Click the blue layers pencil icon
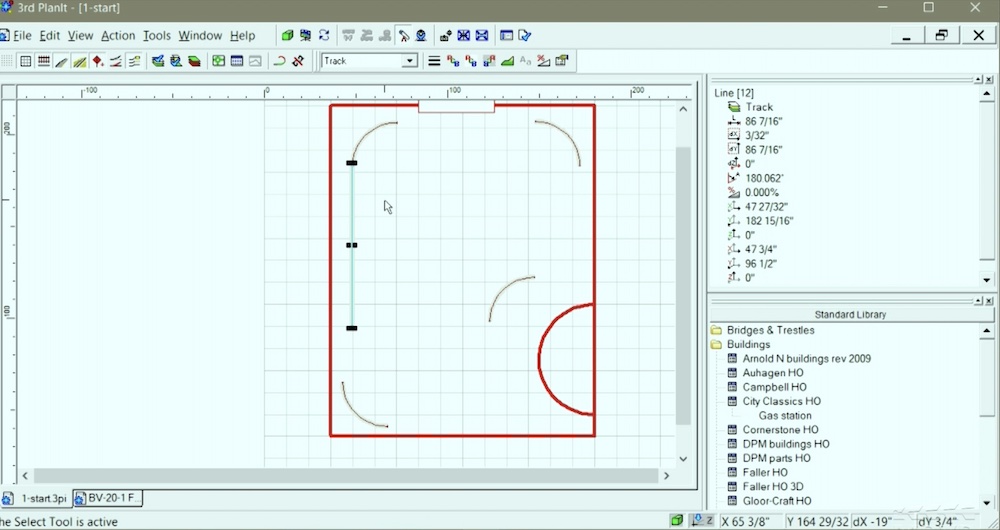This screenshot has width=1000, height=530. (x=158, y=61)
